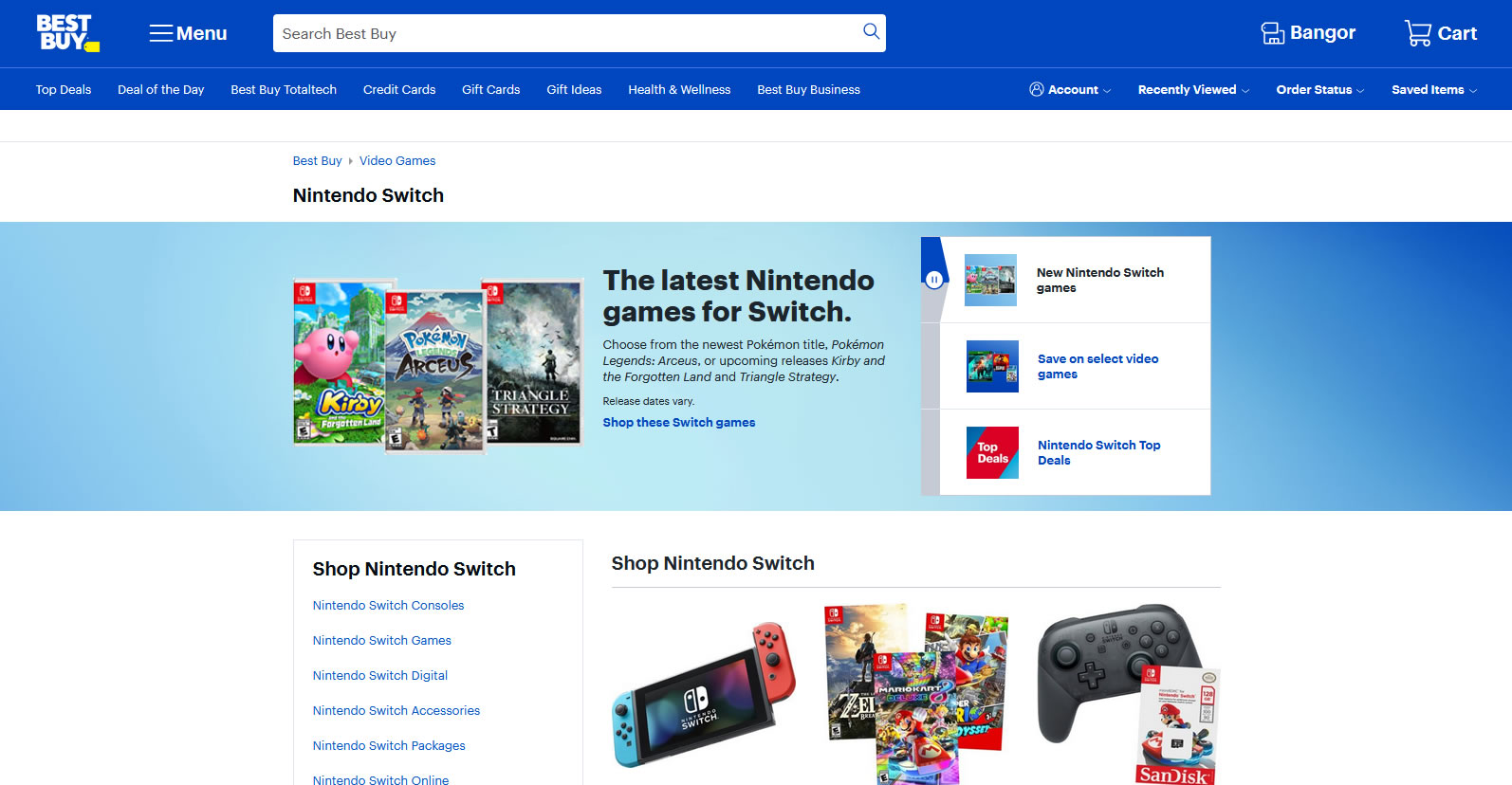This screenshot has height=785, width=1512.
Task: Open Nintendo Switch Games
Action: [382, 640]
